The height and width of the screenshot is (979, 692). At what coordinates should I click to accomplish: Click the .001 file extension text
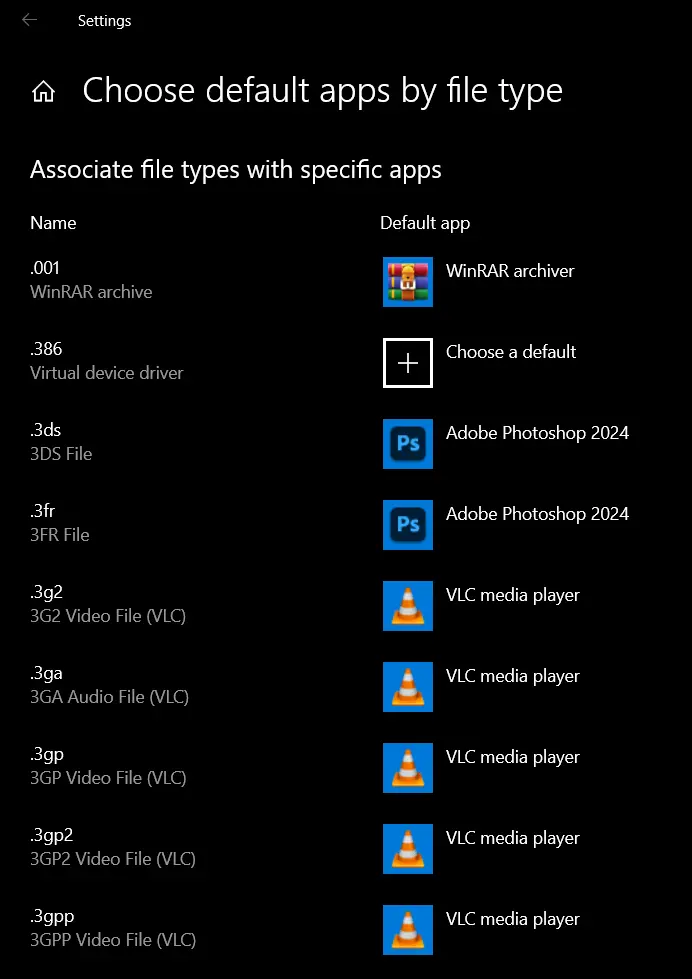pyautogui.click(x=45, y=268)
